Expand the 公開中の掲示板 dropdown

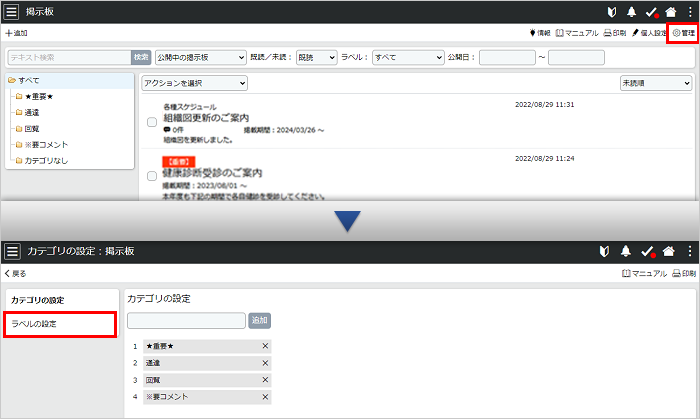(201, 58)
